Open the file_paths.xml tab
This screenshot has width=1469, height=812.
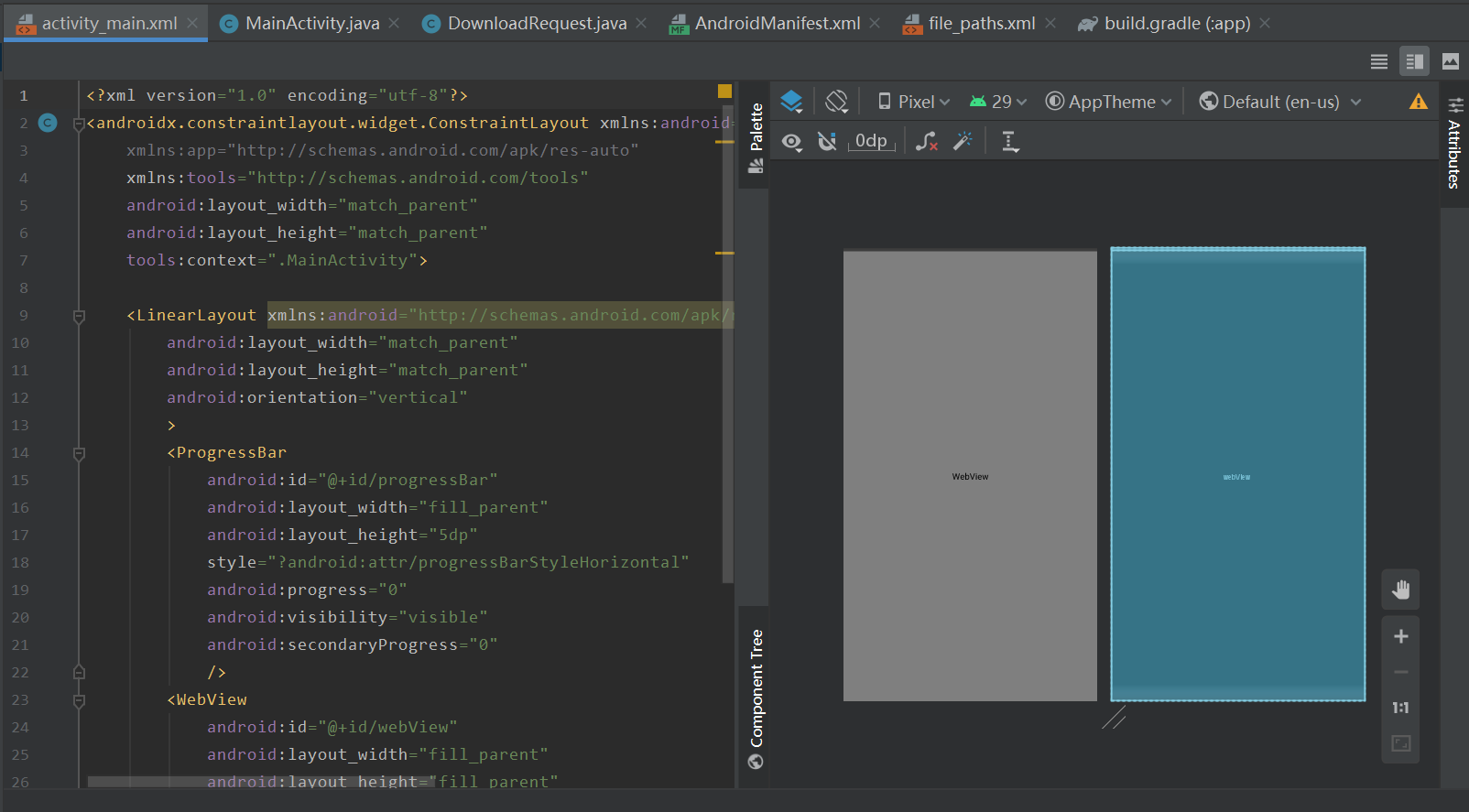(x=982, y=23)
